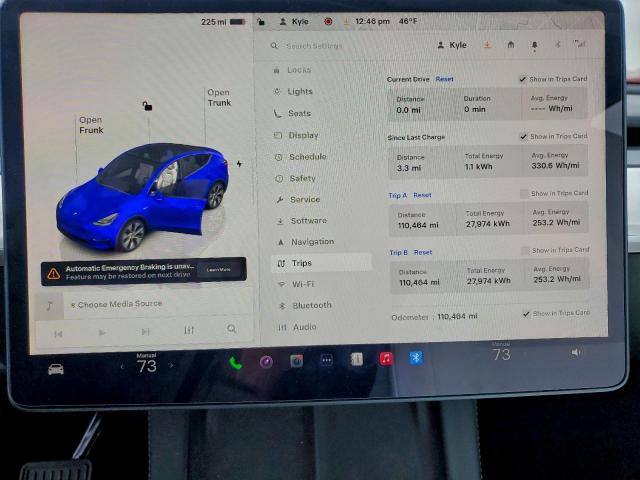Open the all apps three-dots icon
640x480 pixels.
327,360
